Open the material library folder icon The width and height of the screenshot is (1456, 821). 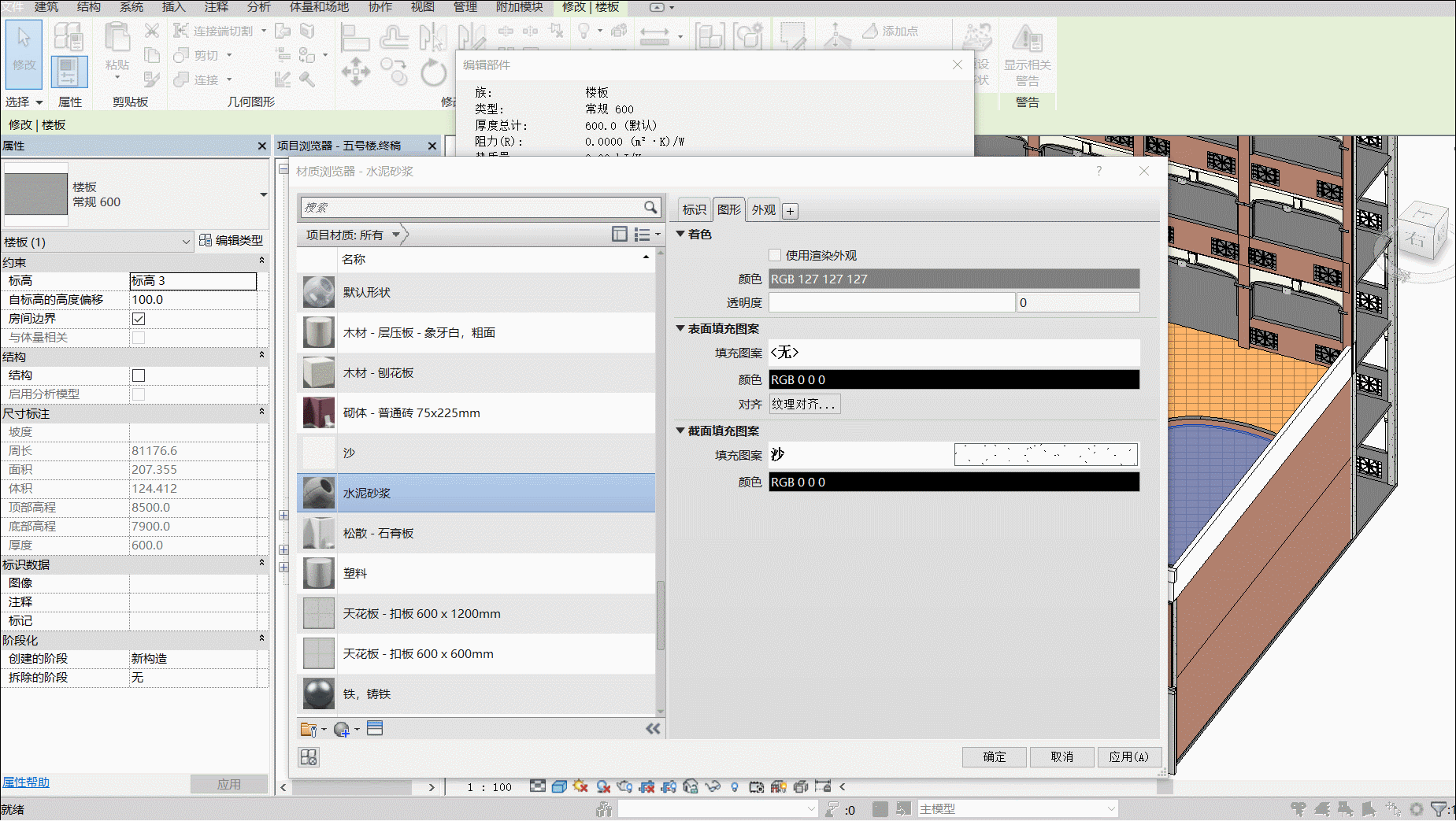point(308,730)
